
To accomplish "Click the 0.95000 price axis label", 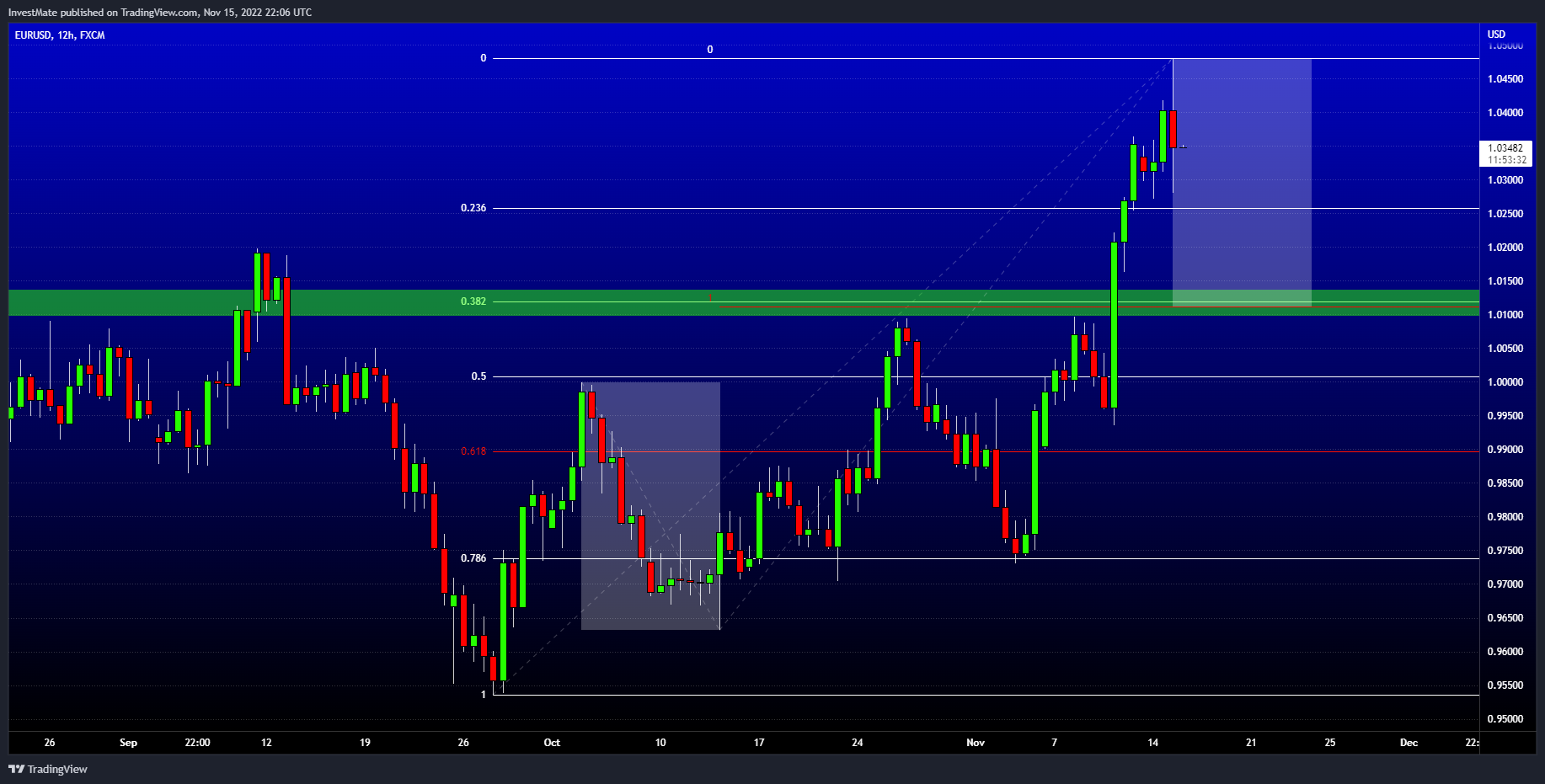I will click(1505, 719).
